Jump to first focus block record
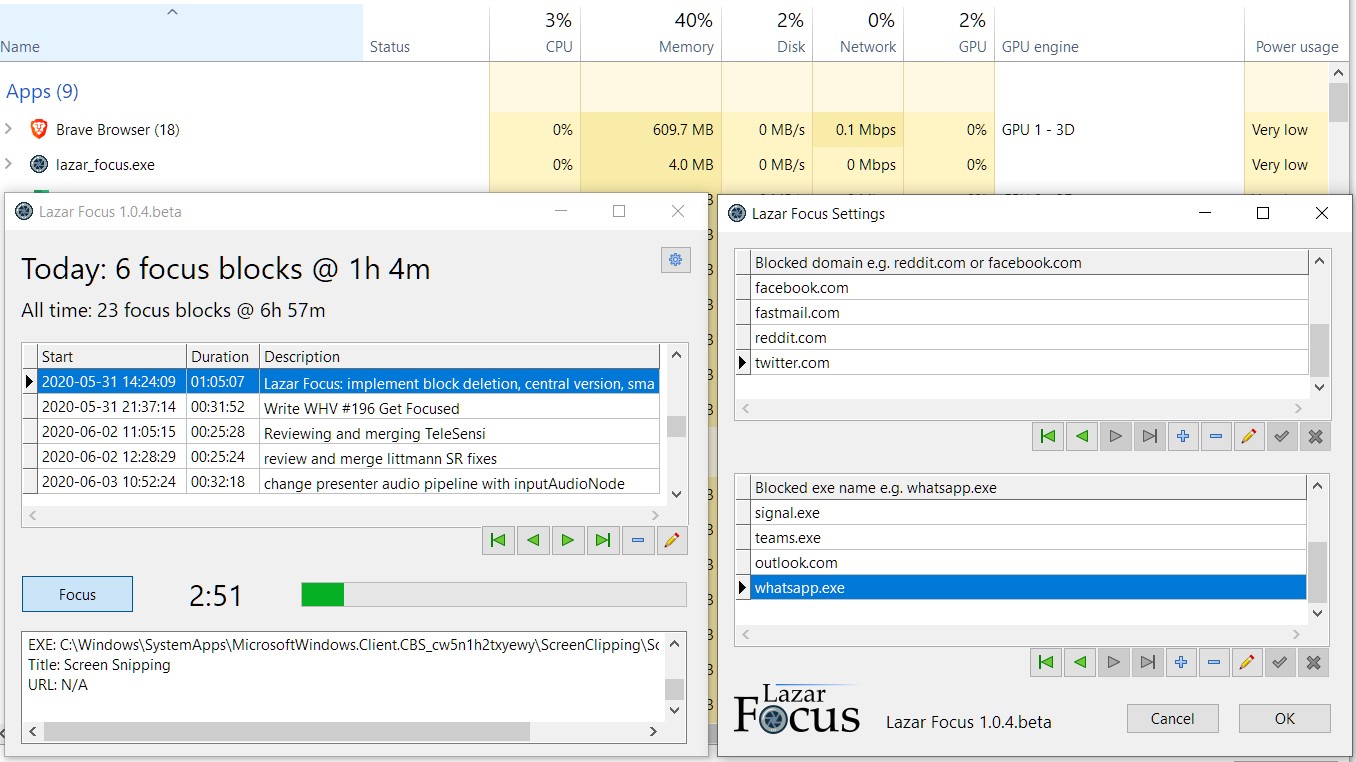 pos(498,540)
